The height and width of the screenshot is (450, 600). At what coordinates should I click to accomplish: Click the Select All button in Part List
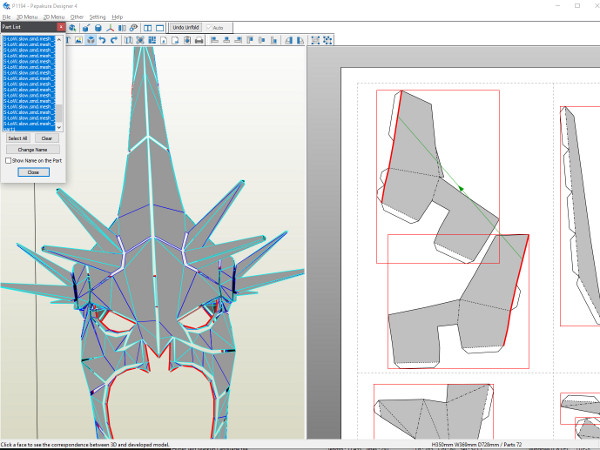coord(18,138)
